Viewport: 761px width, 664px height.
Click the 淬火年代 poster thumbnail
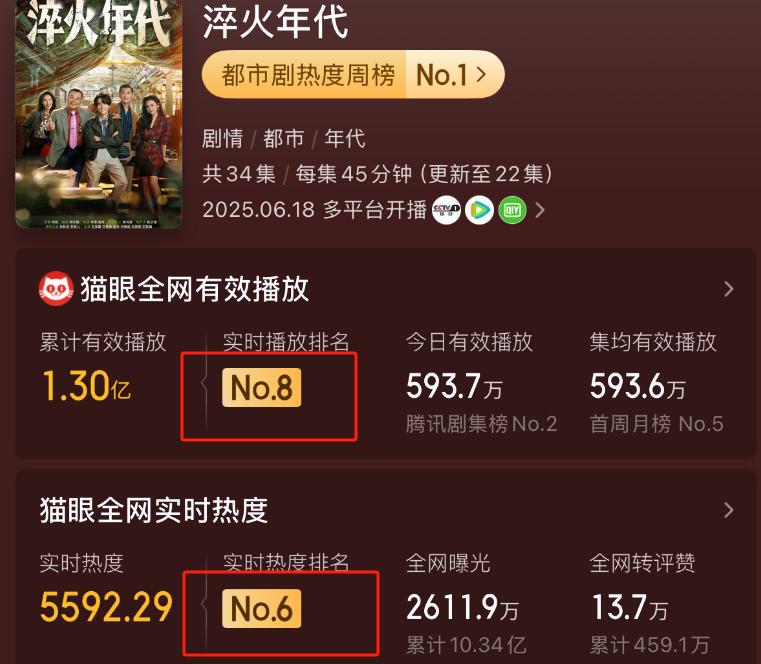pos(99,114)
